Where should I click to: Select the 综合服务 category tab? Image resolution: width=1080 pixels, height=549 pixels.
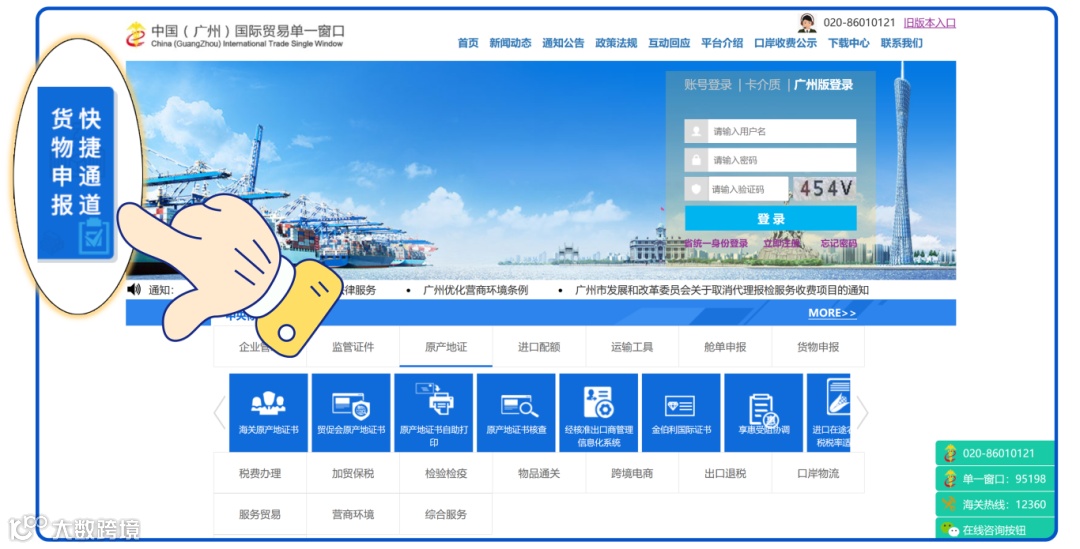446,514
